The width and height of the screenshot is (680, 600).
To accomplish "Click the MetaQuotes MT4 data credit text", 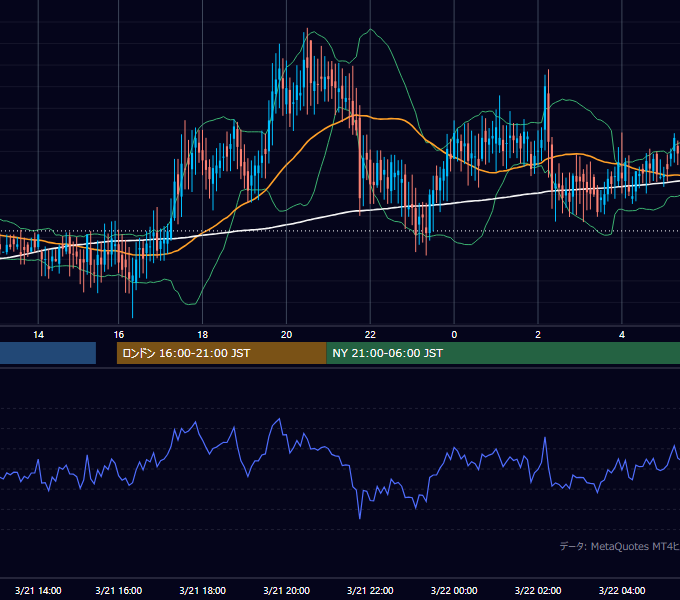I will point(620,546).
